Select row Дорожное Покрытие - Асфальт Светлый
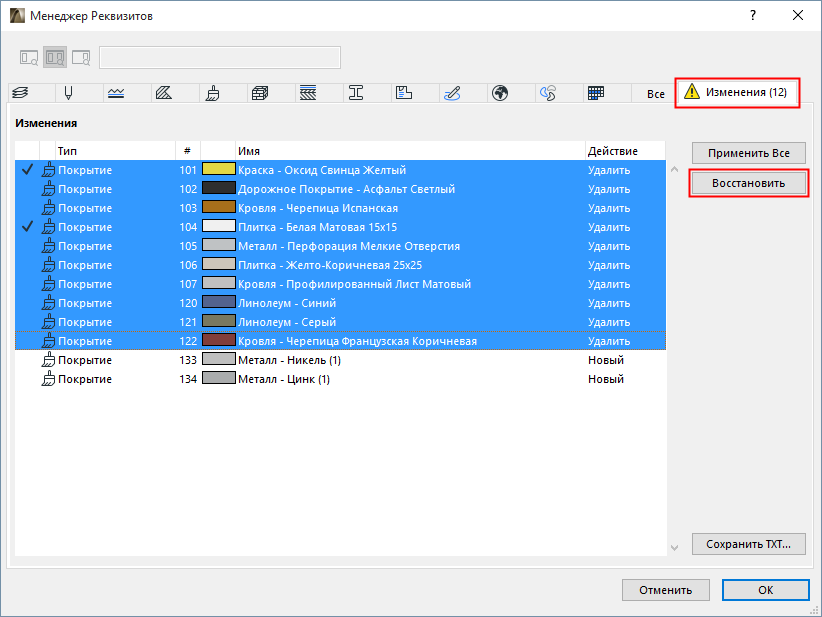The image size is (822, 617). click(x=340, y=189)
